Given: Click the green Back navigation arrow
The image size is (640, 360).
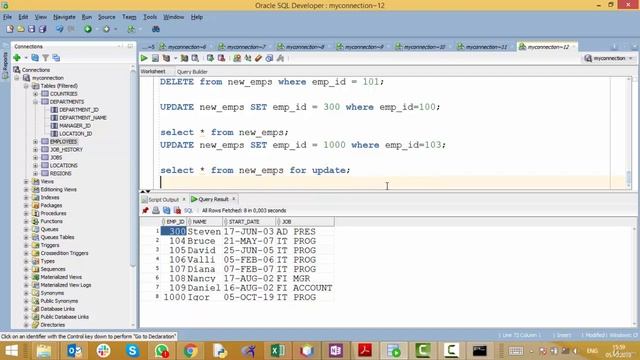Looking at the screenshot, I should click(88, 29).
